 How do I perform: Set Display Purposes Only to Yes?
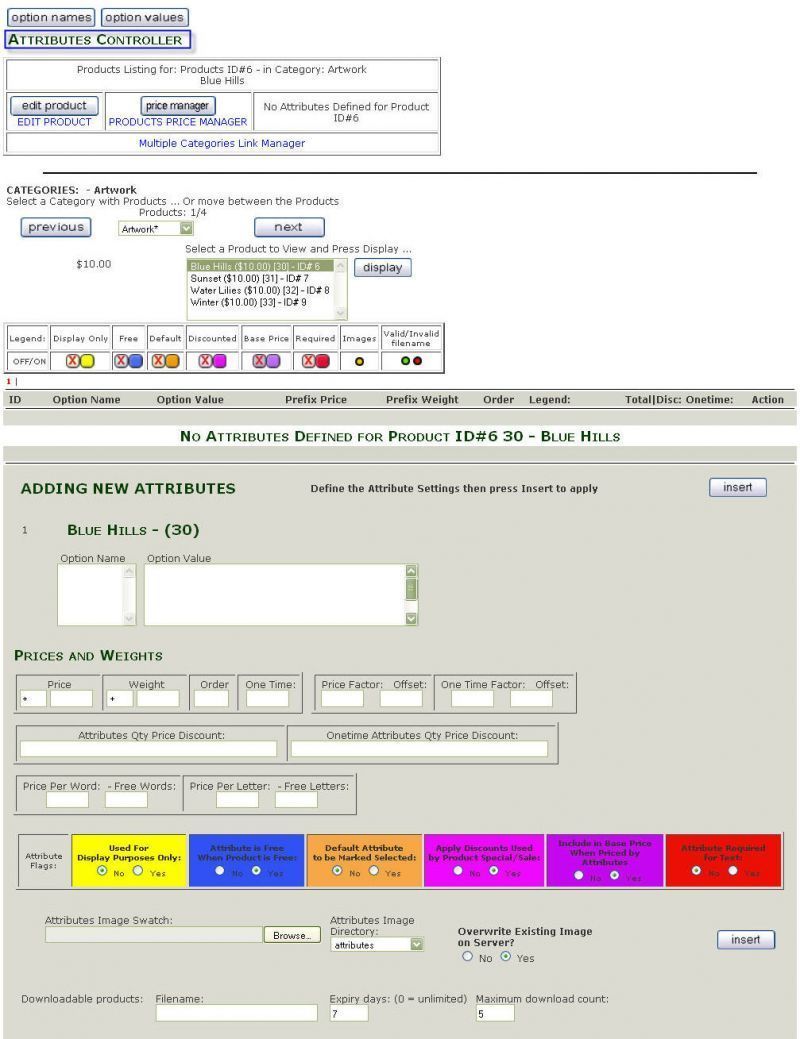point(138,871)
